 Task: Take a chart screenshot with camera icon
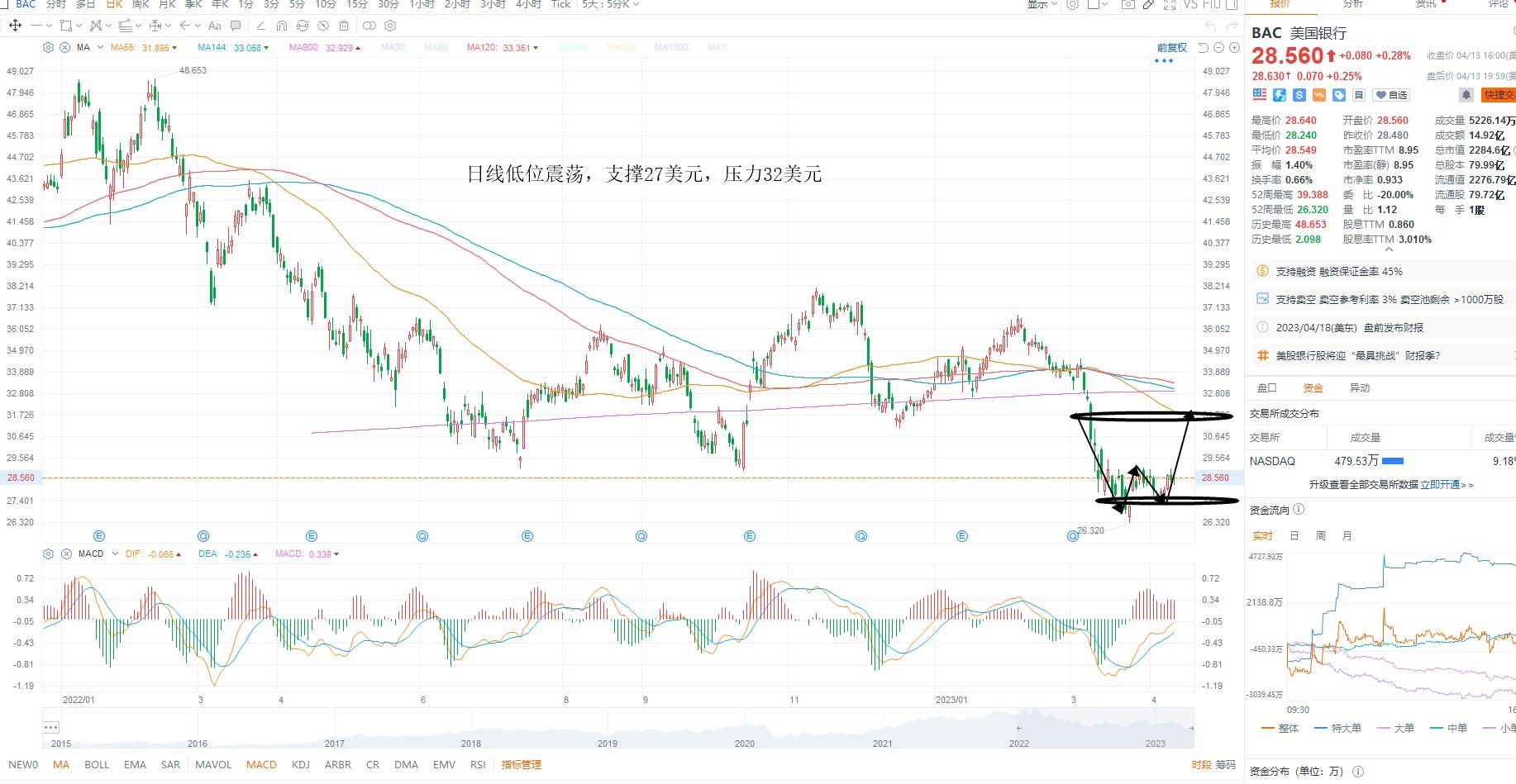[x=1127, y=5]
